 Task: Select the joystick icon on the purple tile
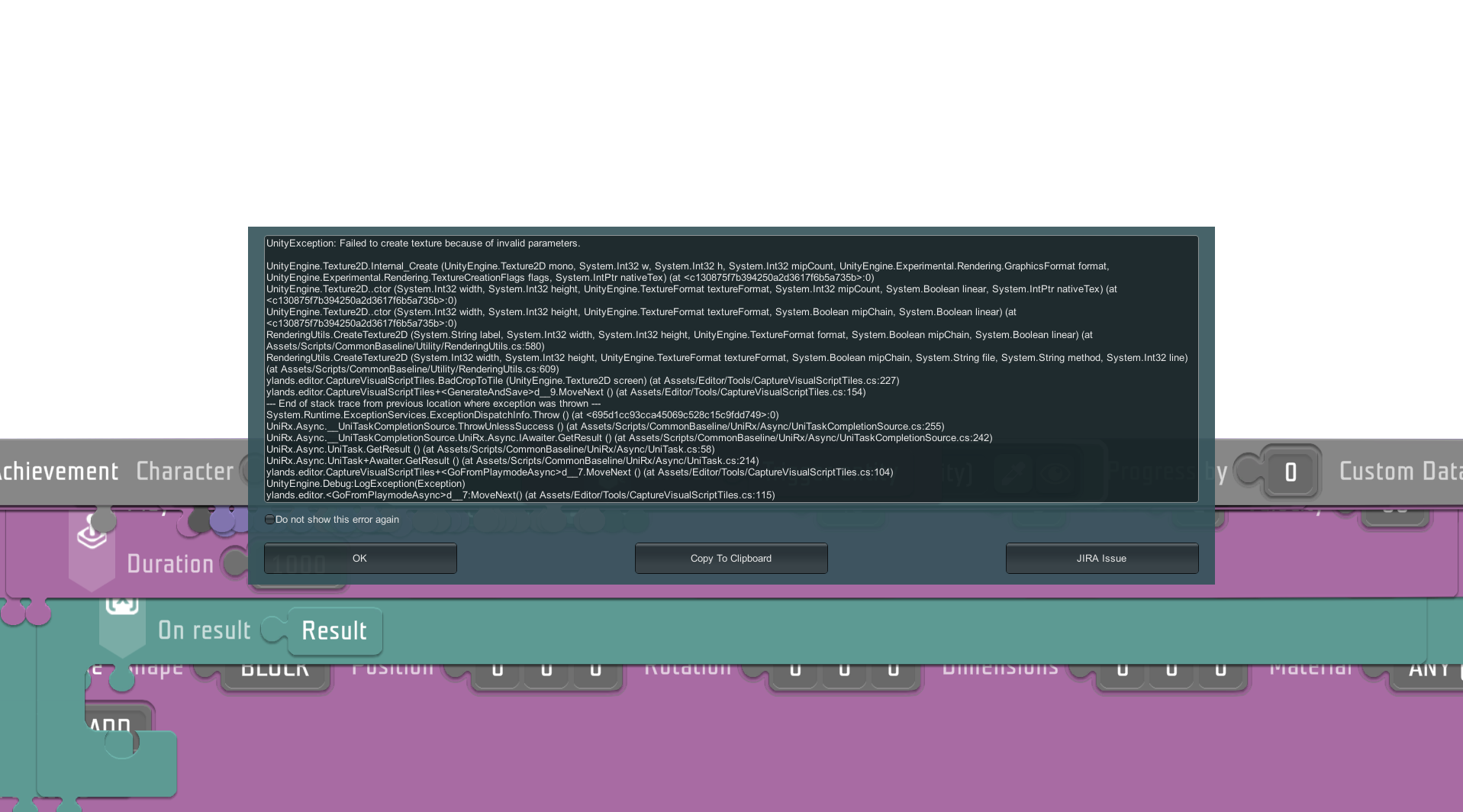tap(92, 532)
